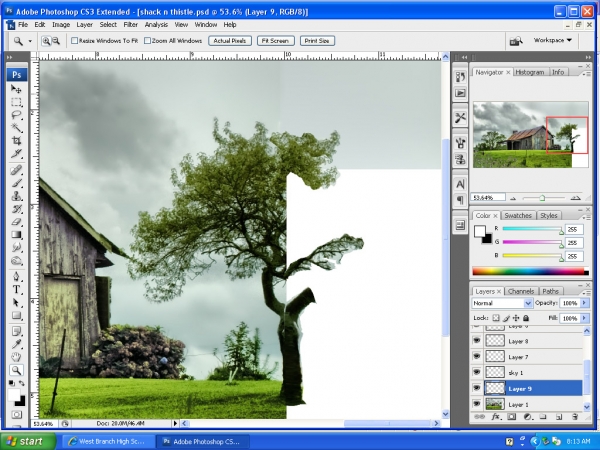The image size is (600, 450).
Task: Open status bar info arrow
Action: pos(176,423)
